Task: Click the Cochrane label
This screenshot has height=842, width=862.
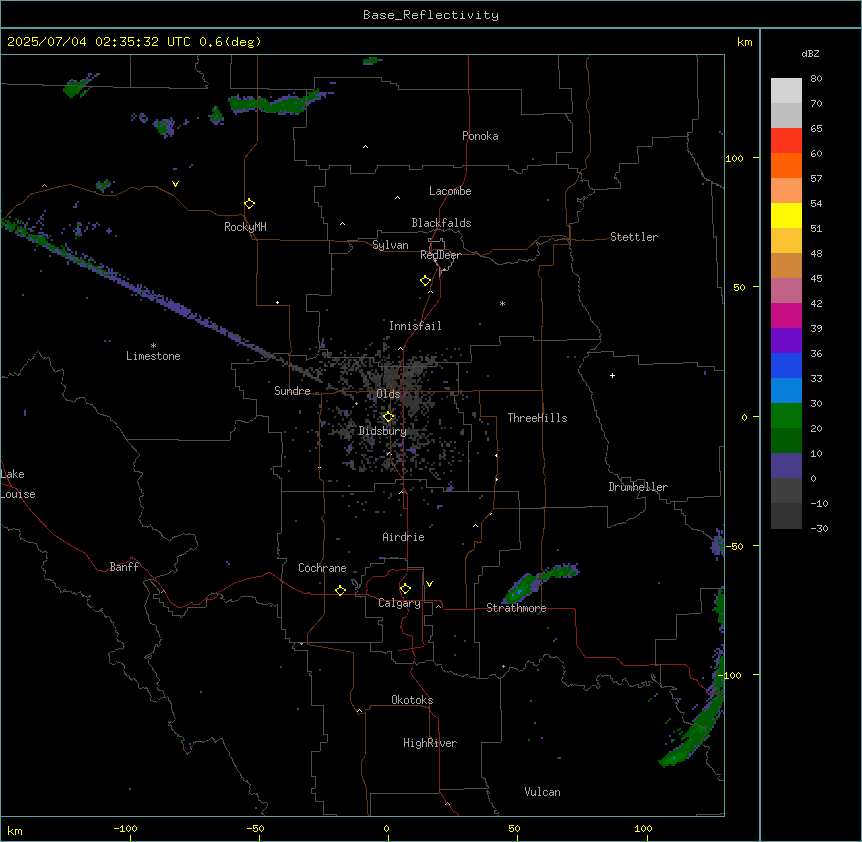Action: 322,568
